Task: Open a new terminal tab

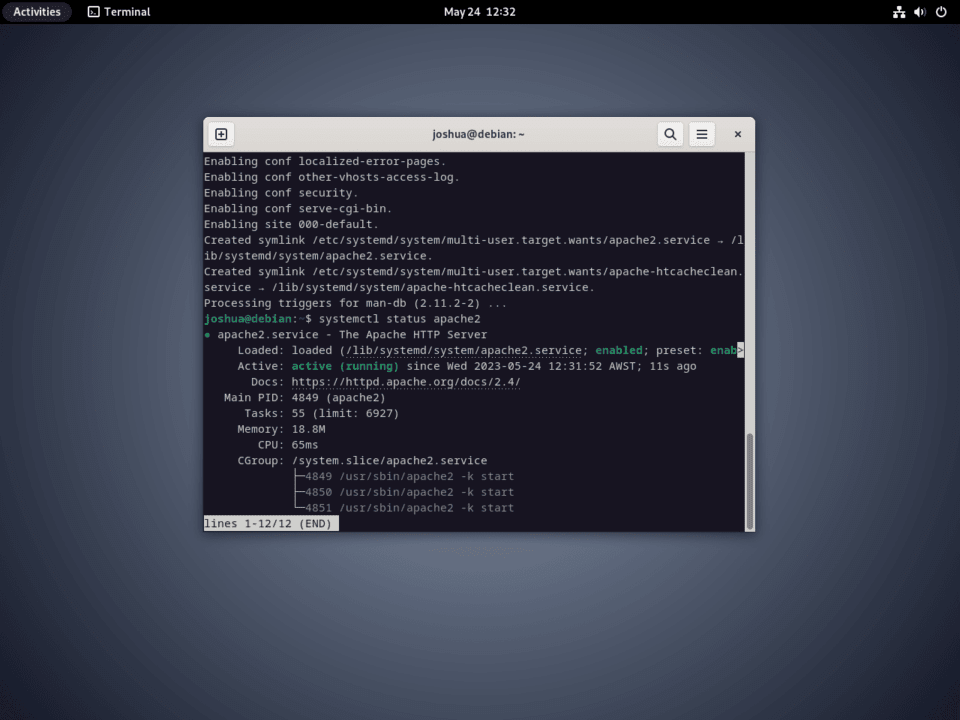Action: pos(220,133)
